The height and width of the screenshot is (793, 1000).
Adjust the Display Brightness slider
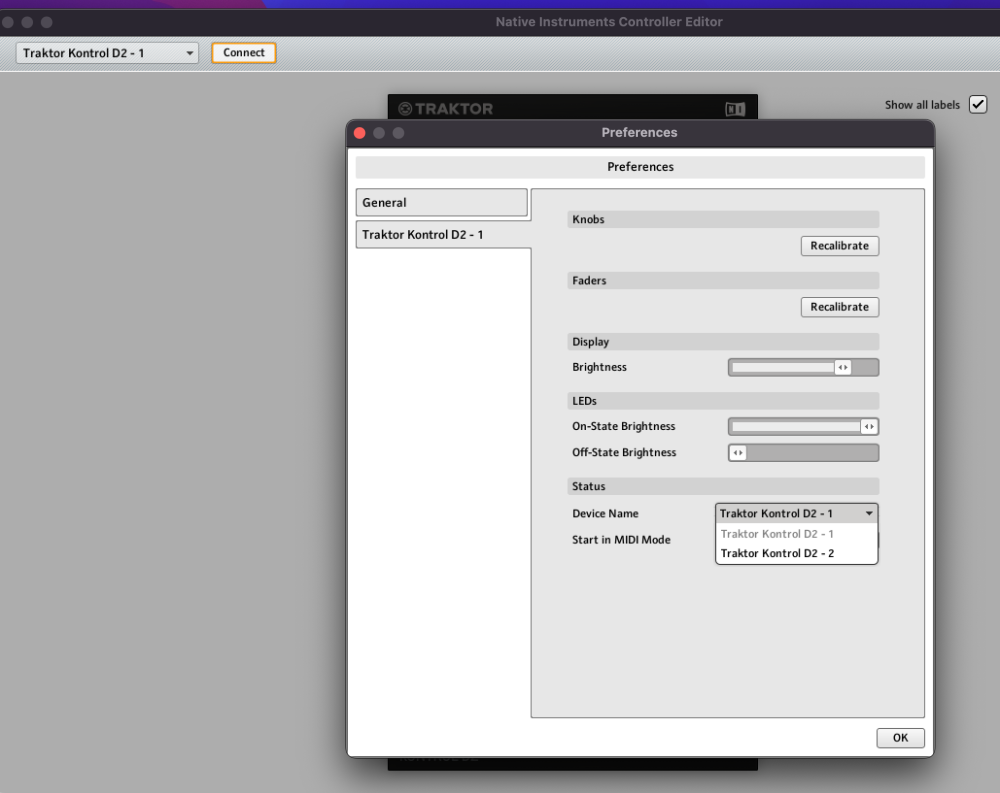click(x=803, y=367)
